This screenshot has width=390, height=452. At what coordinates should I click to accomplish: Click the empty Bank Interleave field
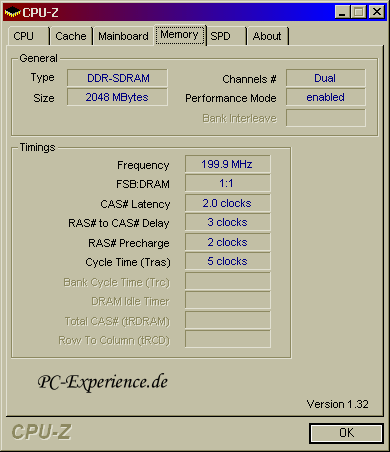tap(326, 118)
